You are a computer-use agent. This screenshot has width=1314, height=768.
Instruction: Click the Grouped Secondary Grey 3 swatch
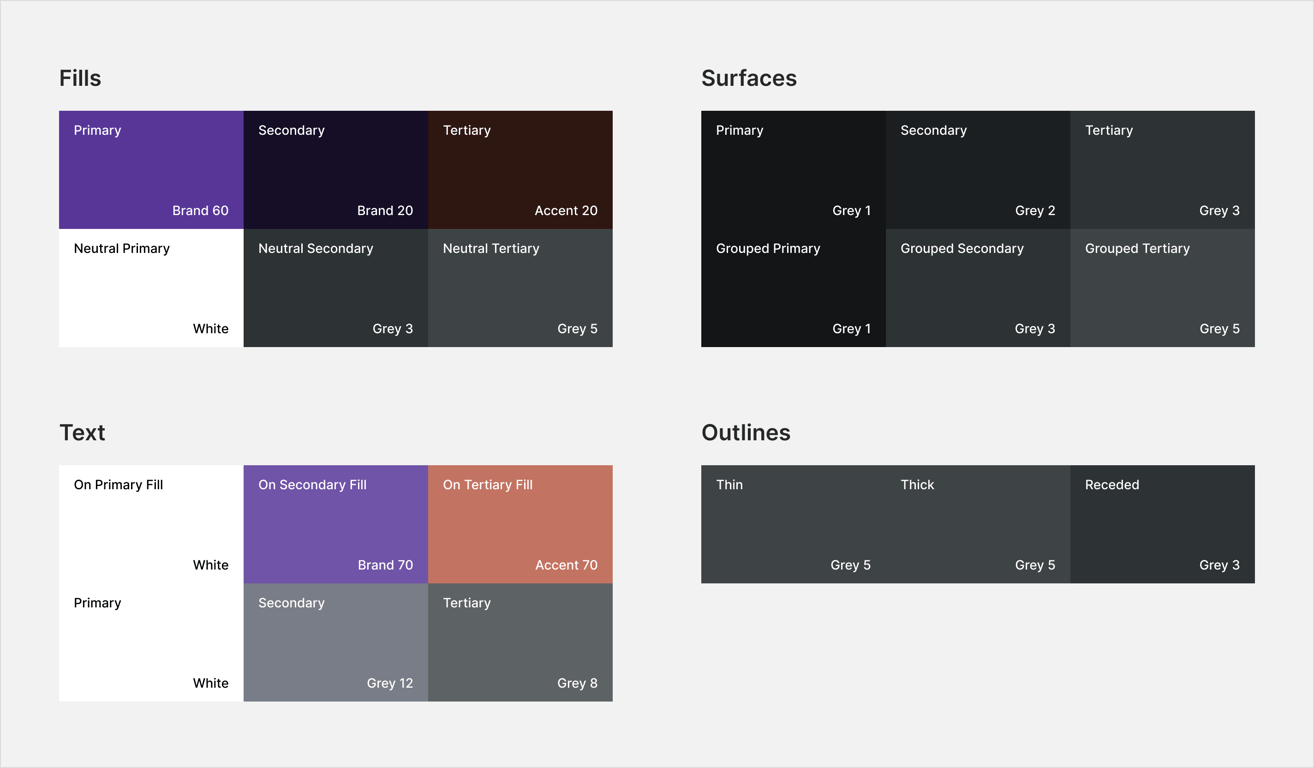pyautogui.click(x=978, y=287)
